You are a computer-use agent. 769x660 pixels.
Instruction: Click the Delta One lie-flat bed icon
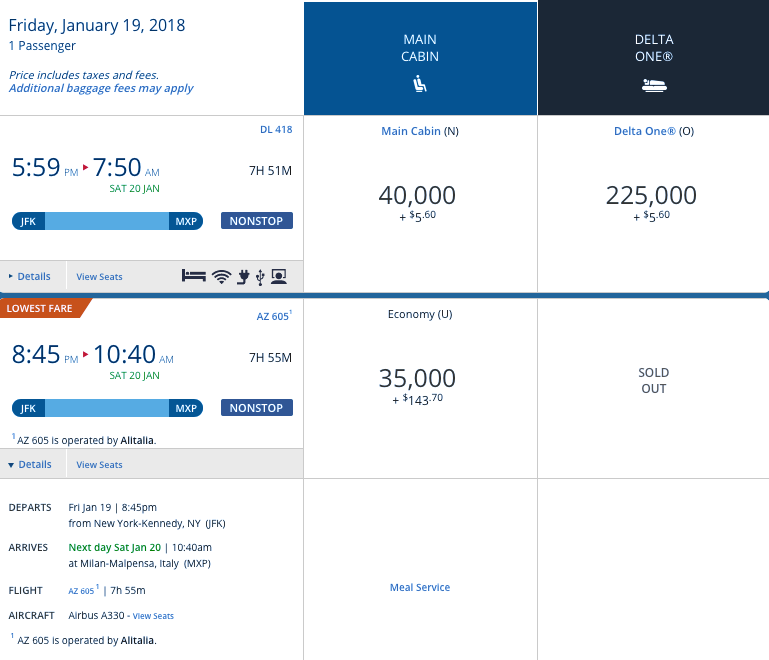(x=654, y=86)
